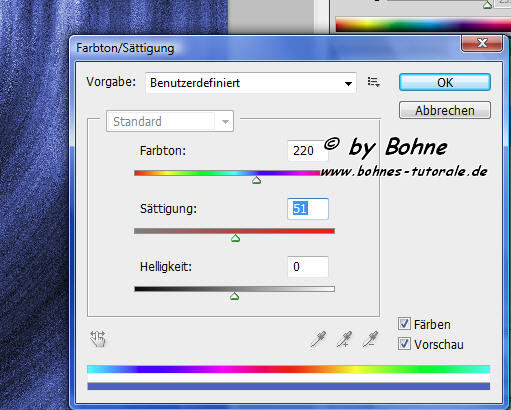511x410 pixels.
Task: Click the Abbrechen button
Action: 445,110
